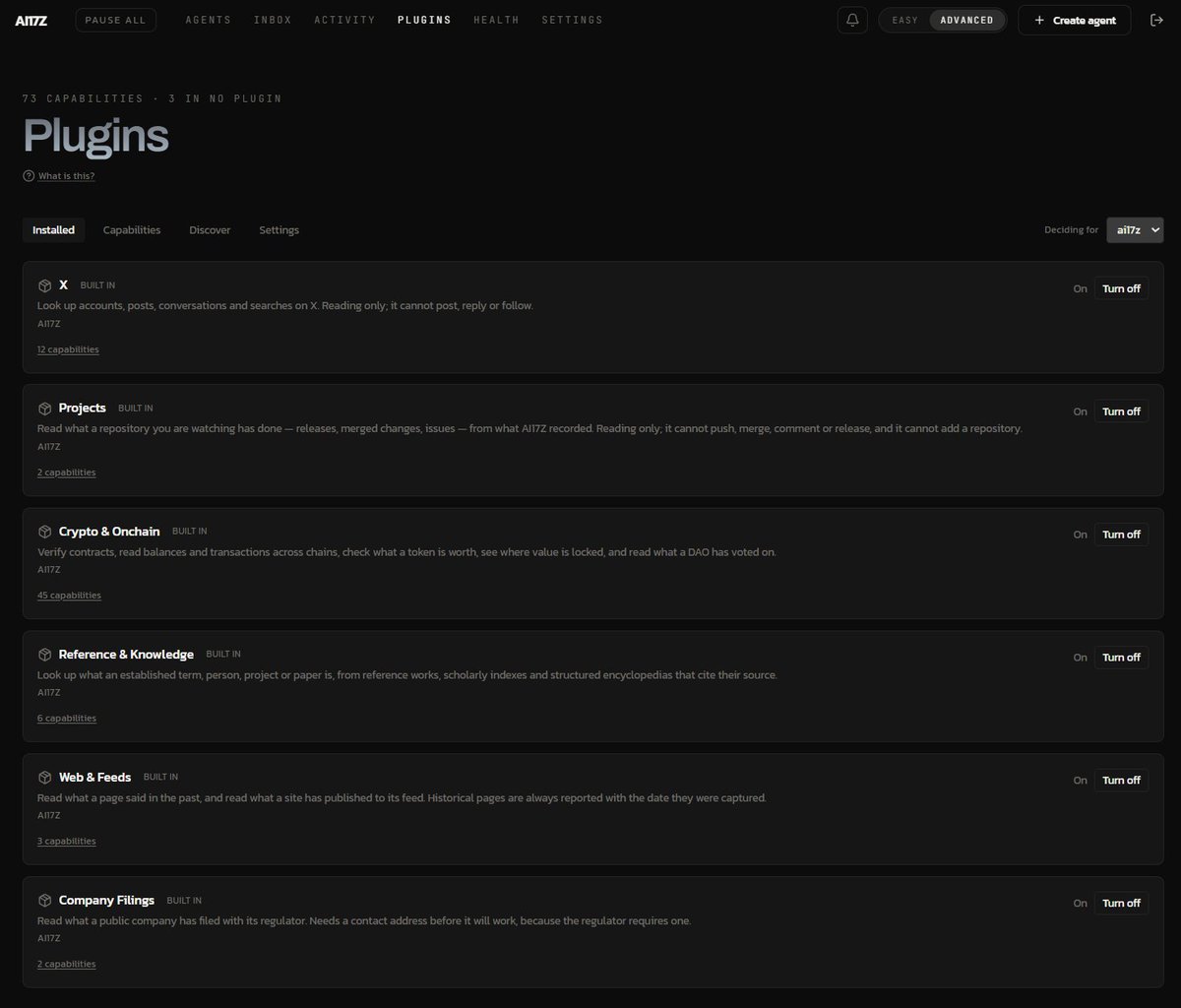Click the X plugin cube icon
Viewport: 1181px width, 1008px height.
(x=44, y=285)
